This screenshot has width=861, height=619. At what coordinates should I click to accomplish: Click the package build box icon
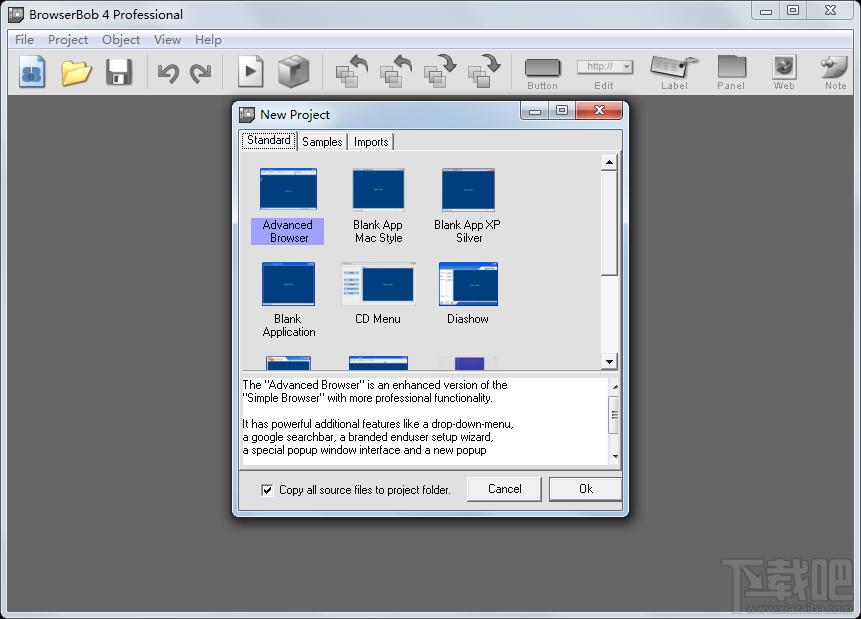pos(293,72)
